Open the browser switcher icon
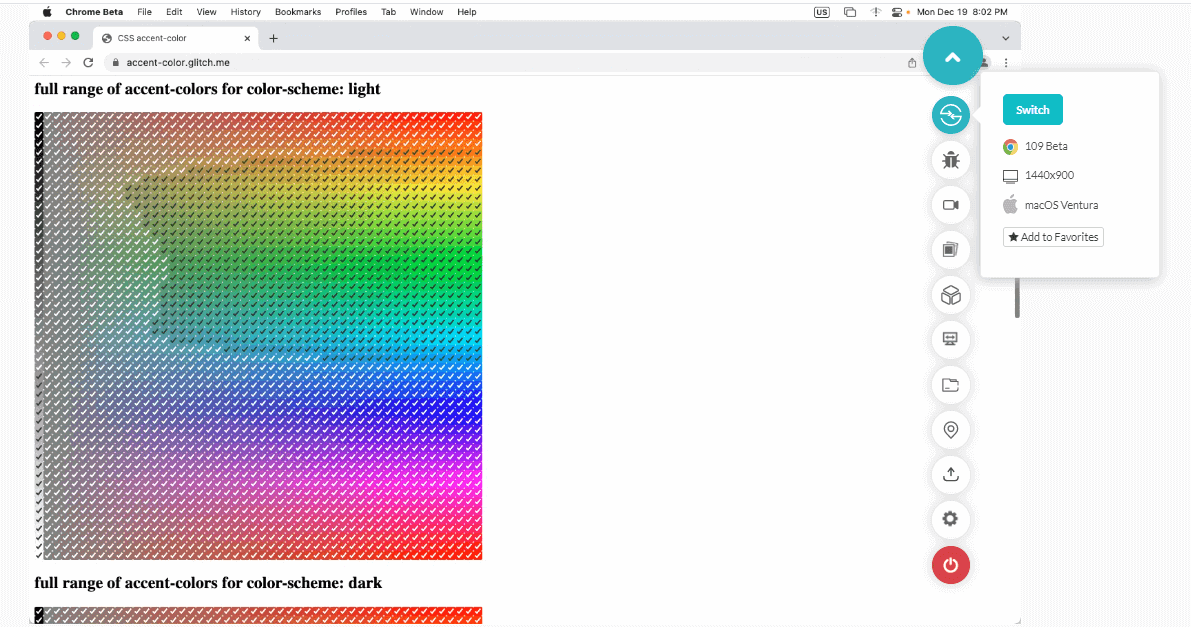Viewport: 1191px width, 627px height. 950,115
